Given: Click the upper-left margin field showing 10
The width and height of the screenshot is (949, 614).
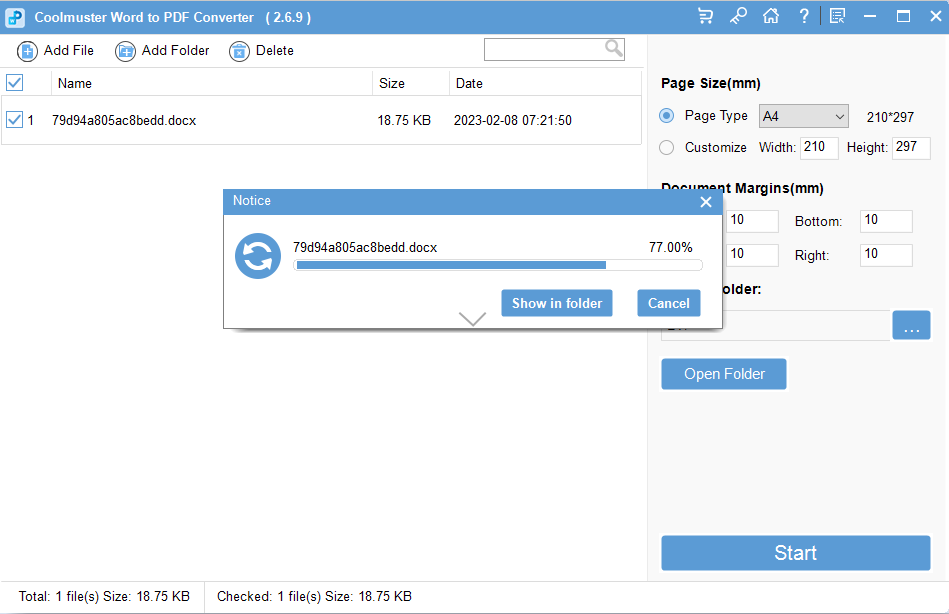Looking at the screenshot, I should coord(752,221).
